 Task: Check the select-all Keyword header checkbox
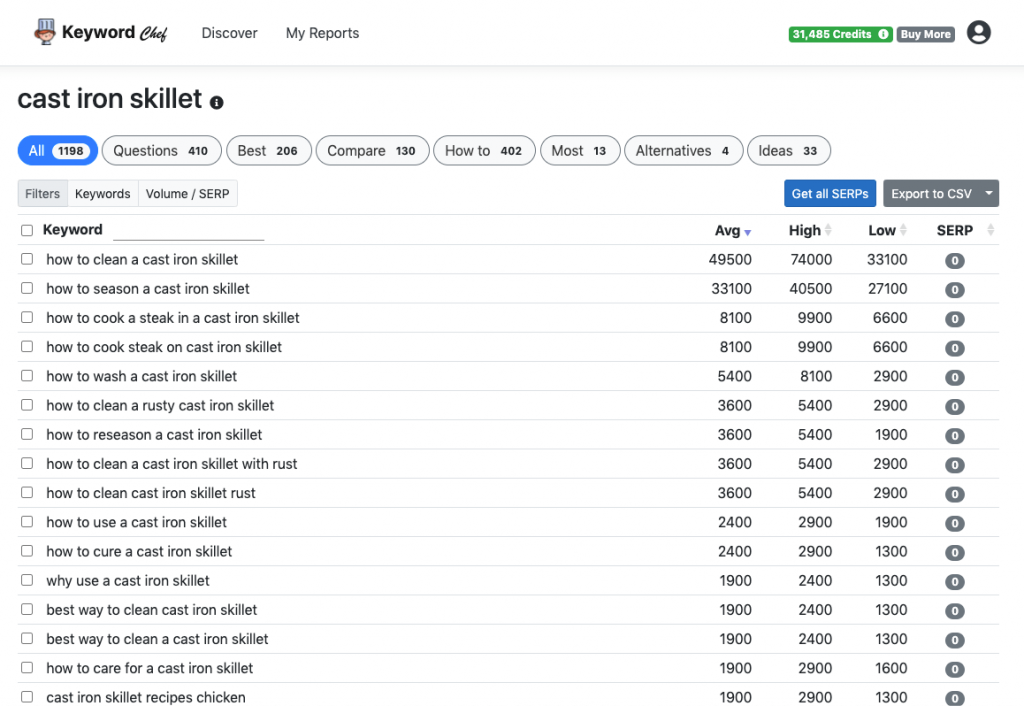pos(27,231)
